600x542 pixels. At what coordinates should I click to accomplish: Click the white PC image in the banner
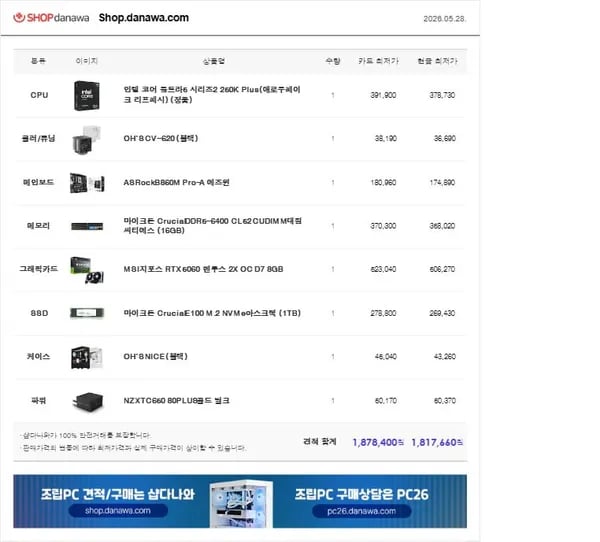click(x=241, y=503)
